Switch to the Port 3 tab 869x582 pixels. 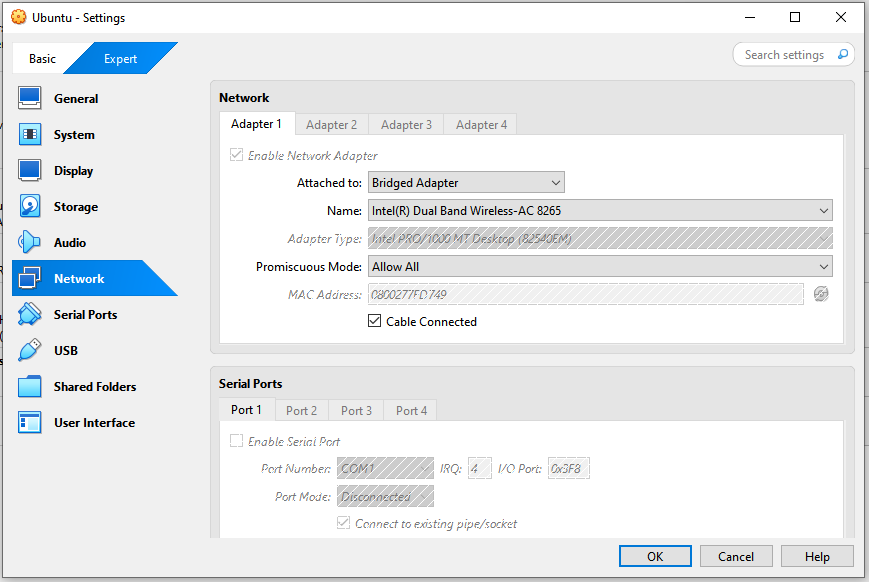(356, 411)
